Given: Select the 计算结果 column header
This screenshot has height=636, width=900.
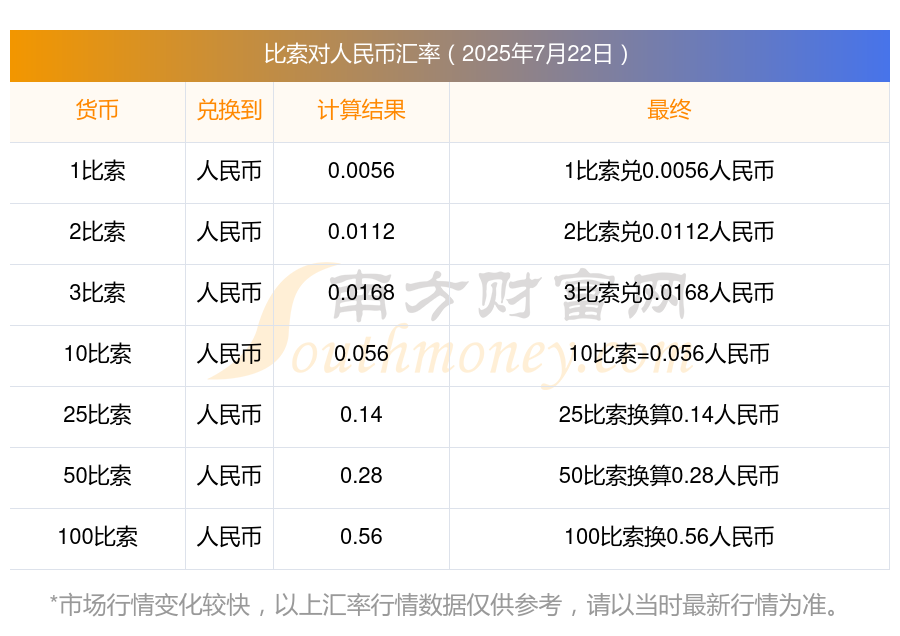Looking at the screenshot, I should point(361,110).
